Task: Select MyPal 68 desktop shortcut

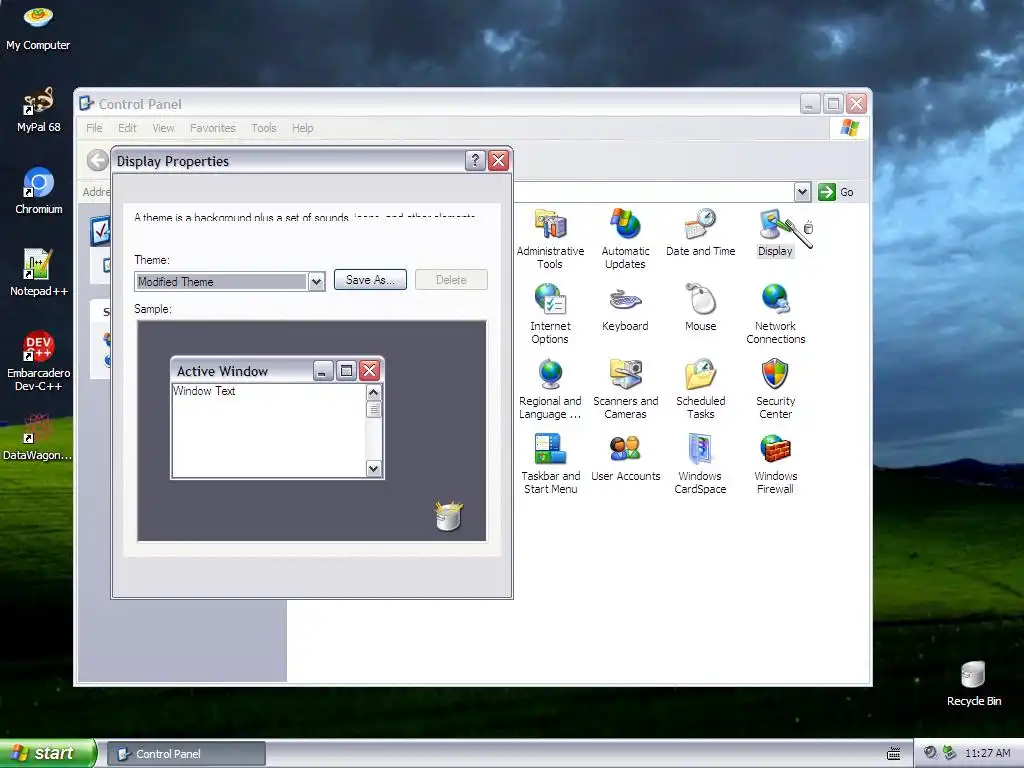Action: tap(38, 110)
